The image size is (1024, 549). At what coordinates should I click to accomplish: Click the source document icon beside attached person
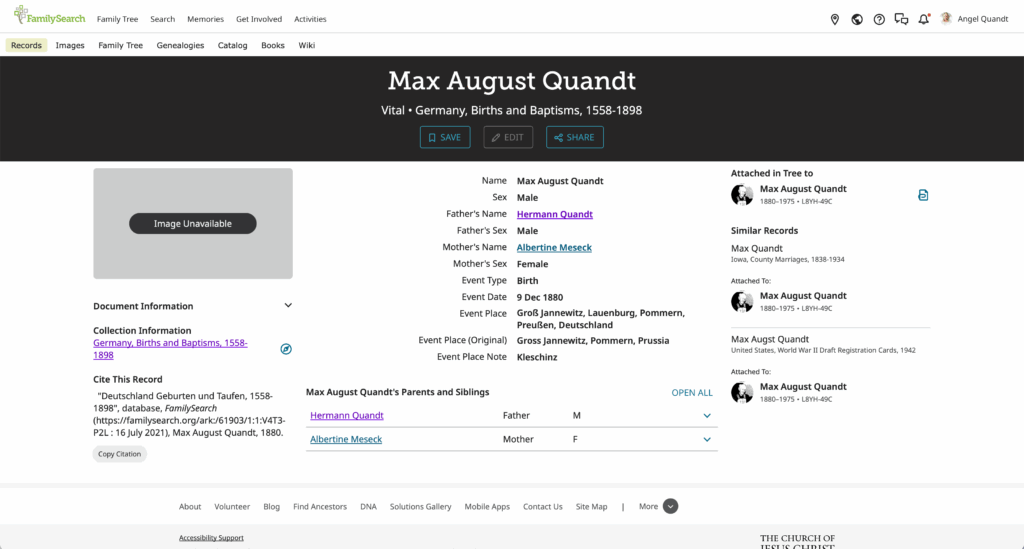coord(923,195)
